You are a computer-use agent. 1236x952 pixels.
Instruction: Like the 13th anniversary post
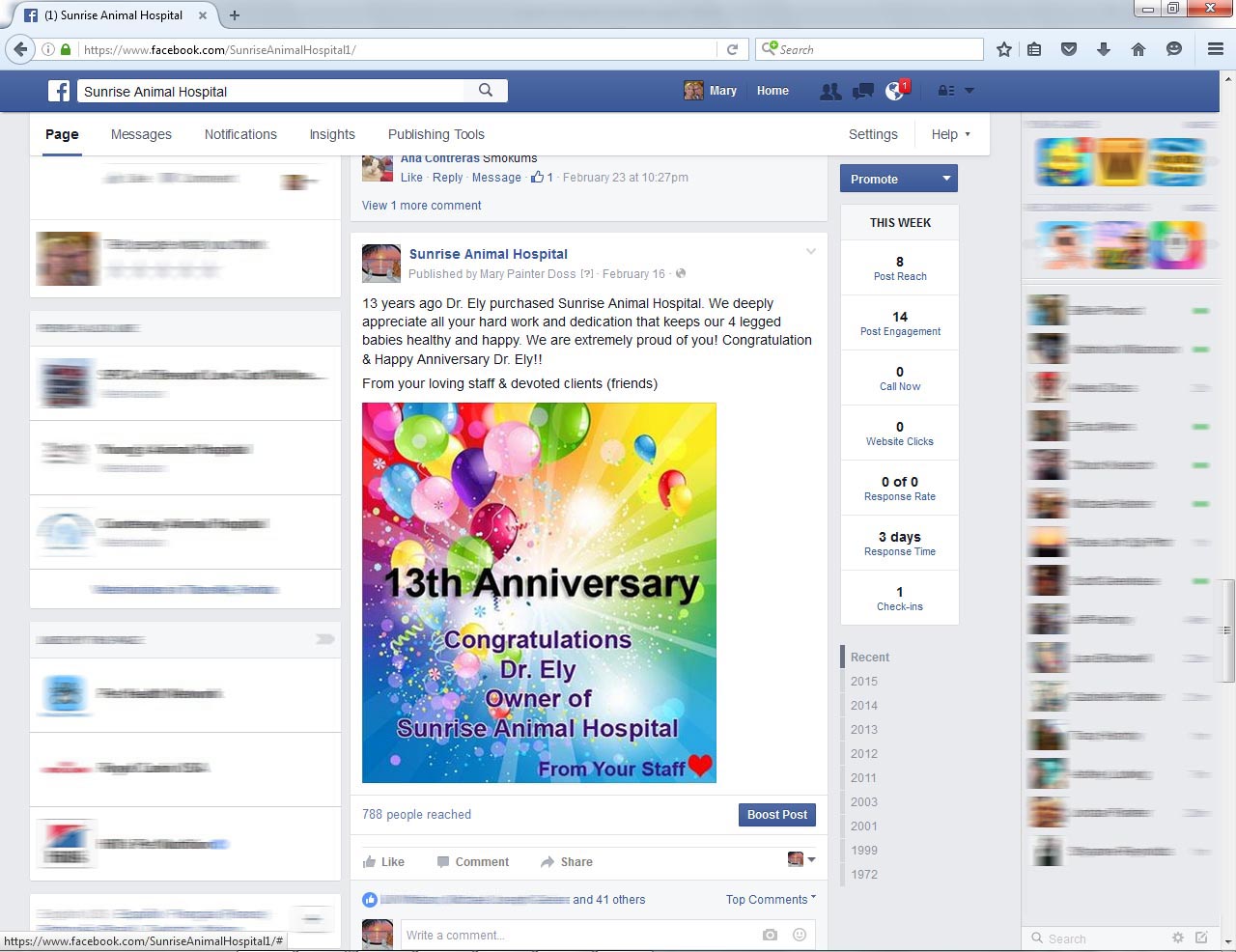pos(384,862)
